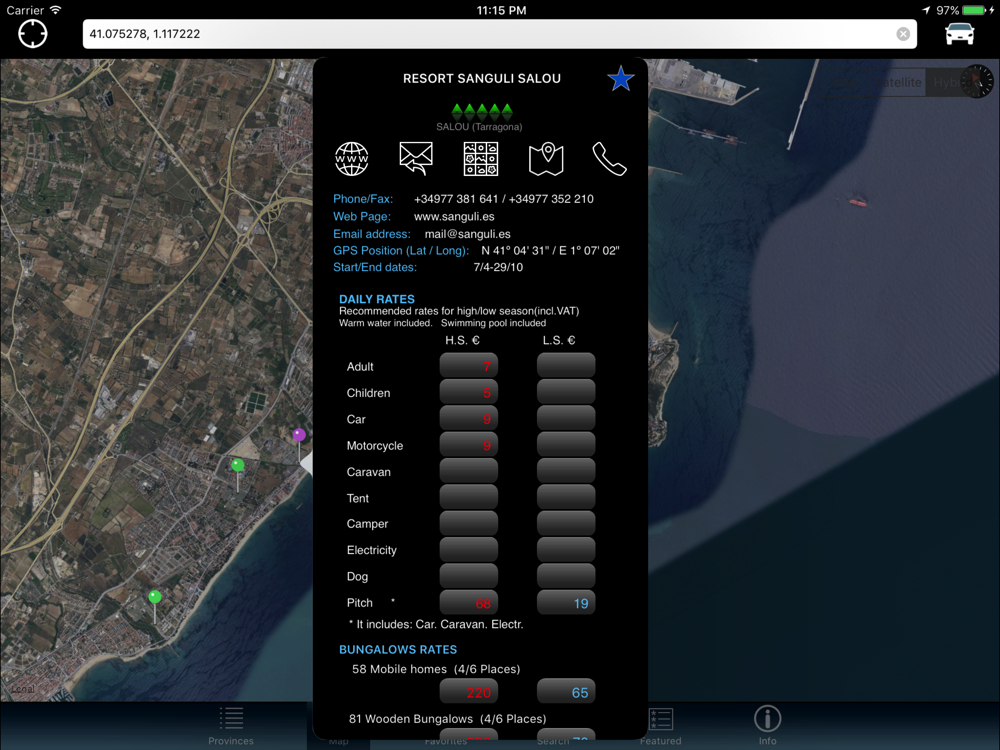The image size is (1000, 750).
Task: Click the Start/End dates 7/4-29/10
Action: coord(498,267)
